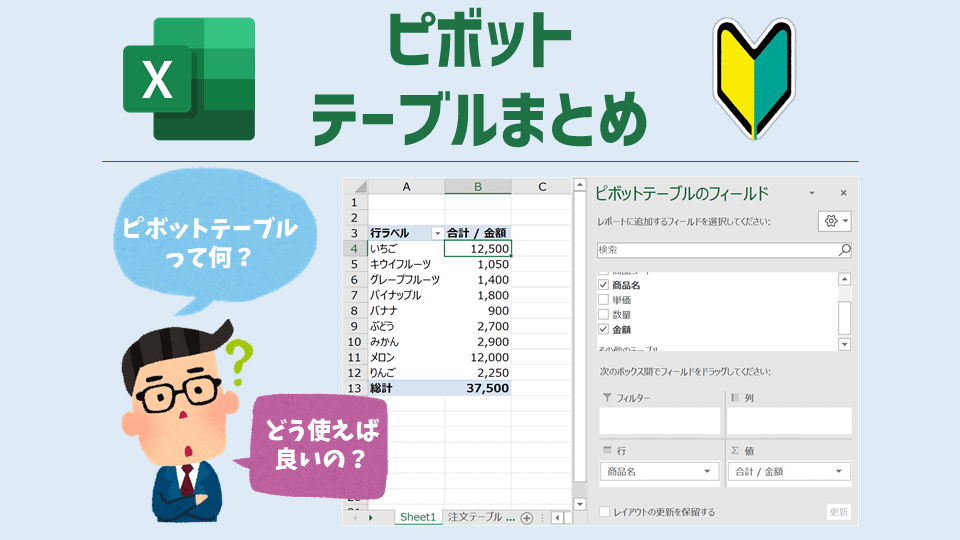Viewport: 960px width, 540px height.
Task: Uncheck the 商品名 field checkbox
Action: [x=603, y=286]
